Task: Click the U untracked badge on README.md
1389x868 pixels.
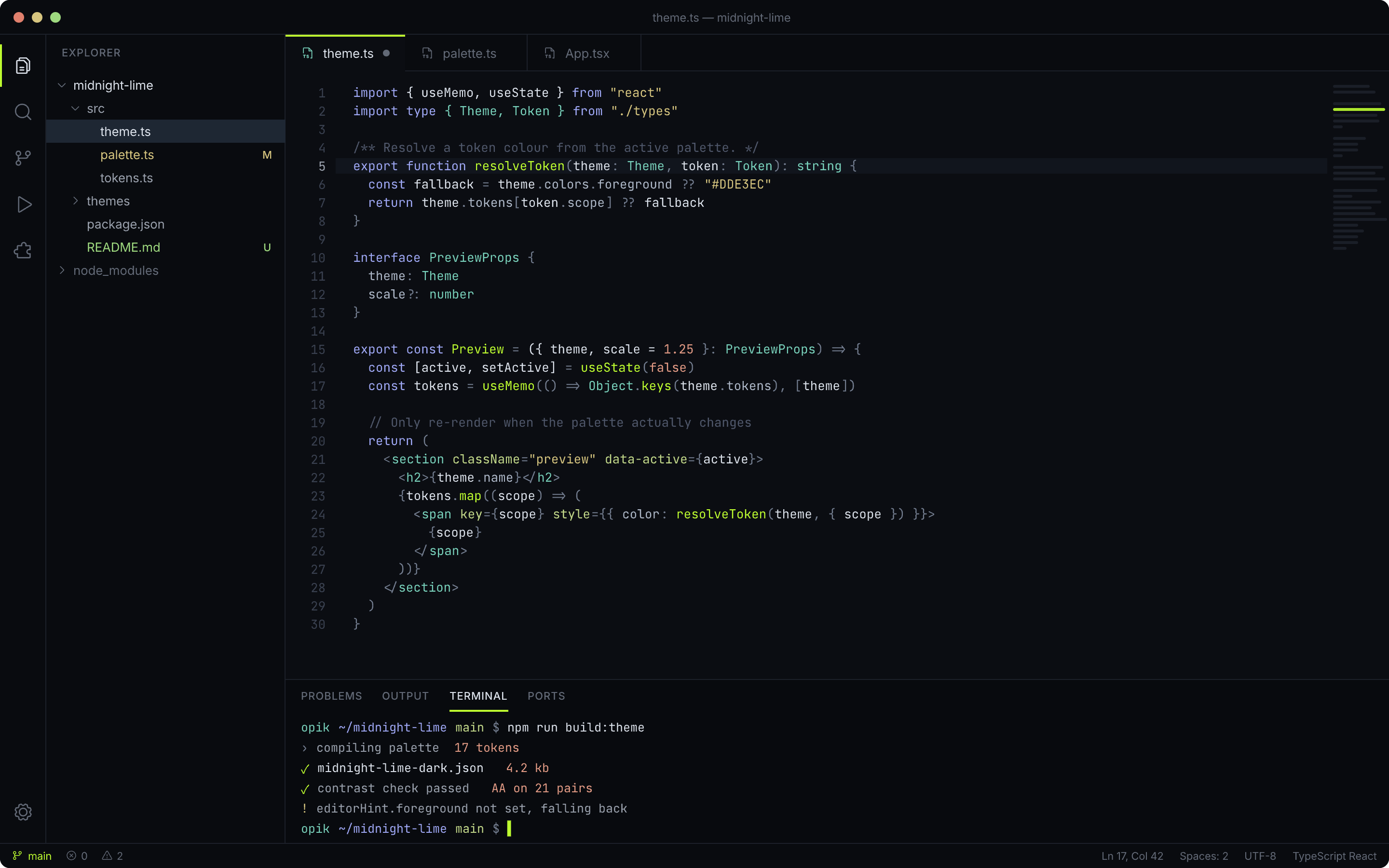Action: click(267, 247)
